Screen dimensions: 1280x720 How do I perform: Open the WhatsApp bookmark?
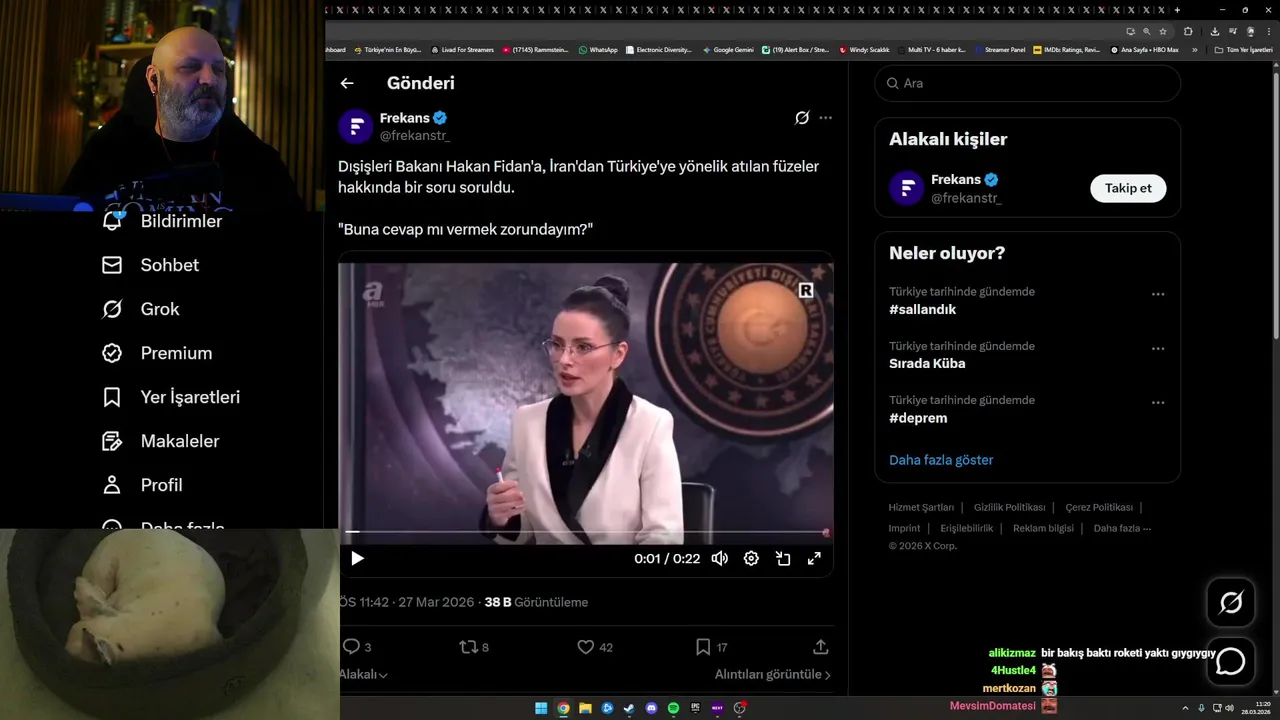tap(598, 49)
